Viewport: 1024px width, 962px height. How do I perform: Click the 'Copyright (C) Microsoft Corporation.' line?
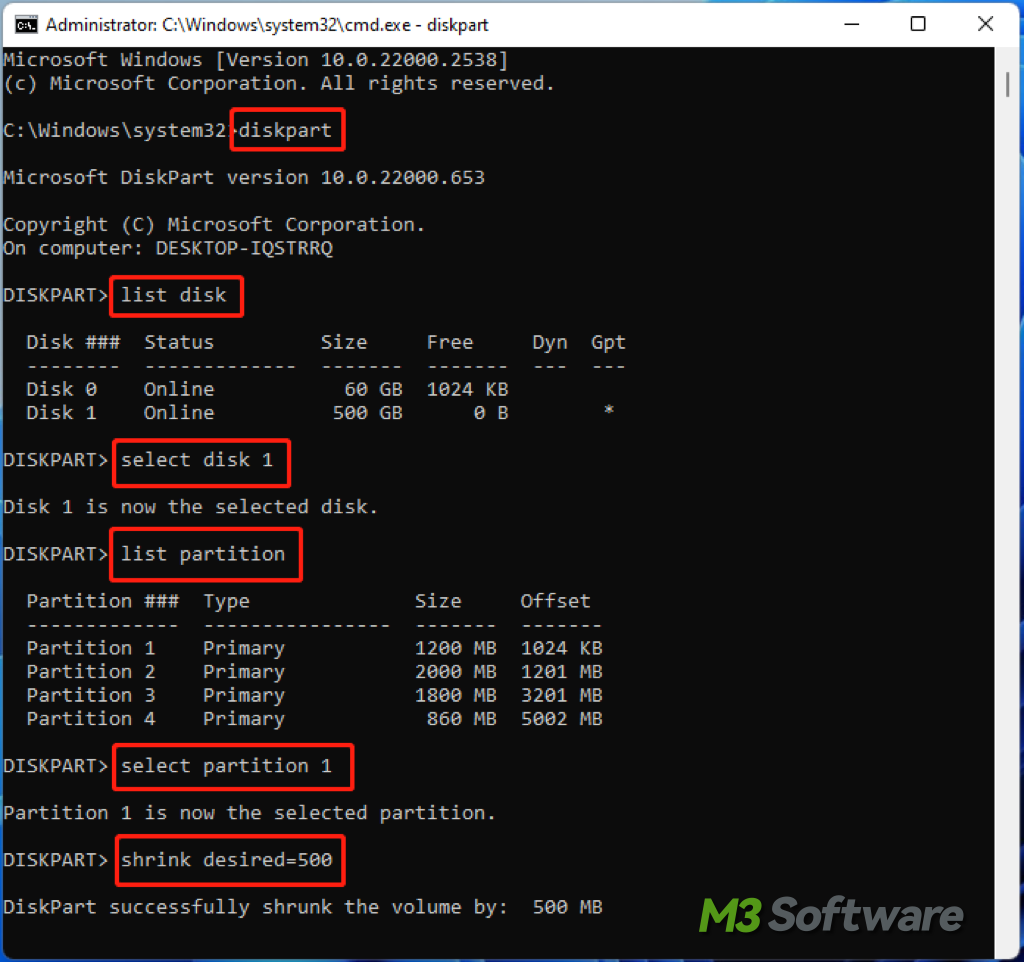[214, 225]
